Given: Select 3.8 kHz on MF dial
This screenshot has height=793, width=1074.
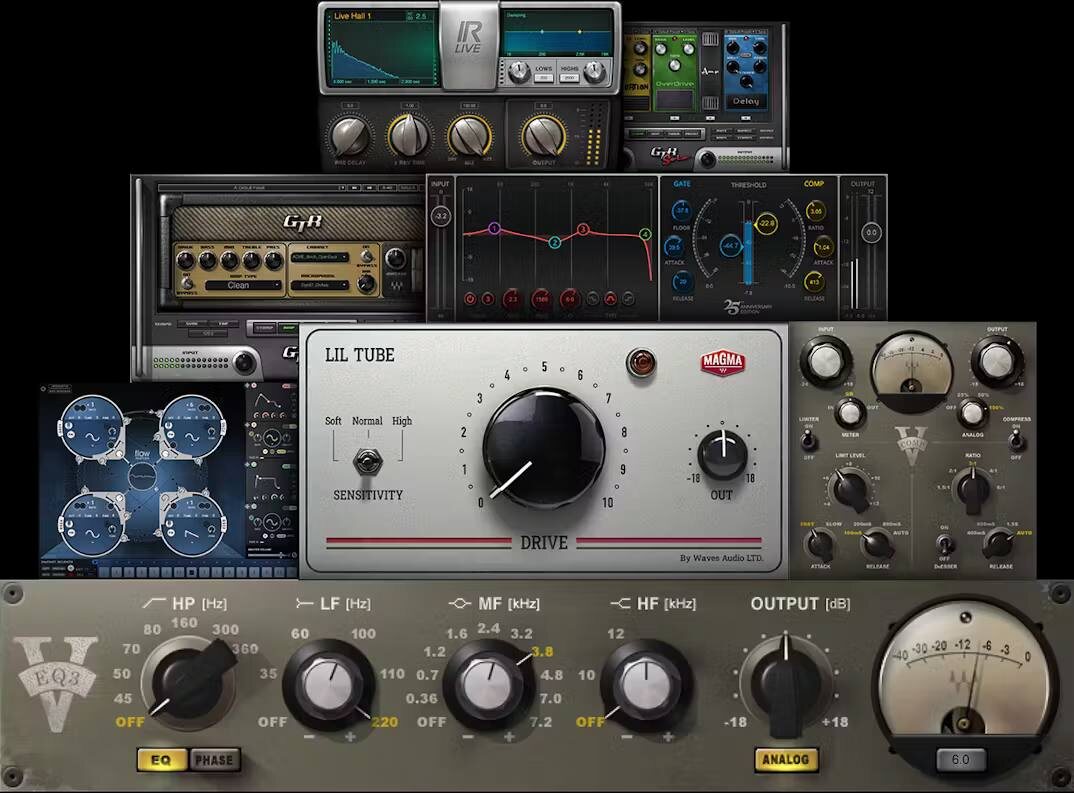Looking at the screenshot, I should 542,651.
